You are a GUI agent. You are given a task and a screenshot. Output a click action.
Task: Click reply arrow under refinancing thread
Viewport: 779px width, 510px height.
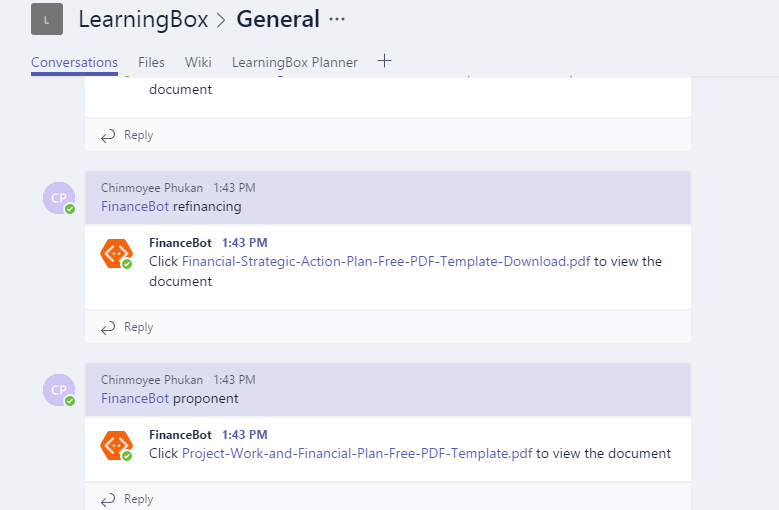pyautogui.click(x=109, y=327)
